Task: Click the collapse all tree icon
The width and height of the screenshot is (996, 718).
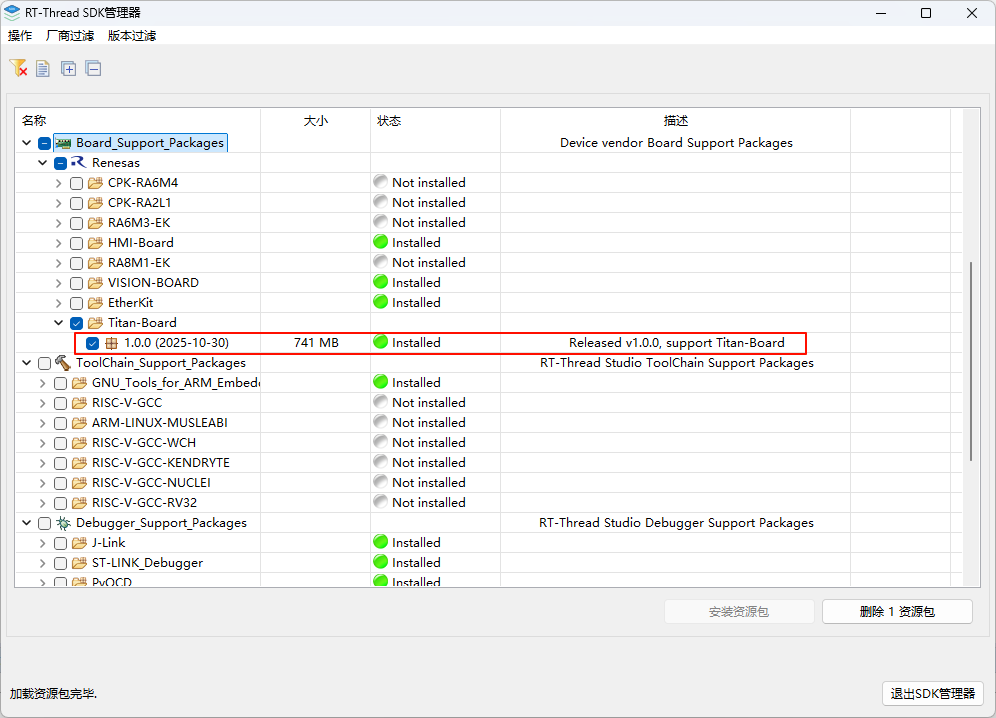Action: pos(93,69)
